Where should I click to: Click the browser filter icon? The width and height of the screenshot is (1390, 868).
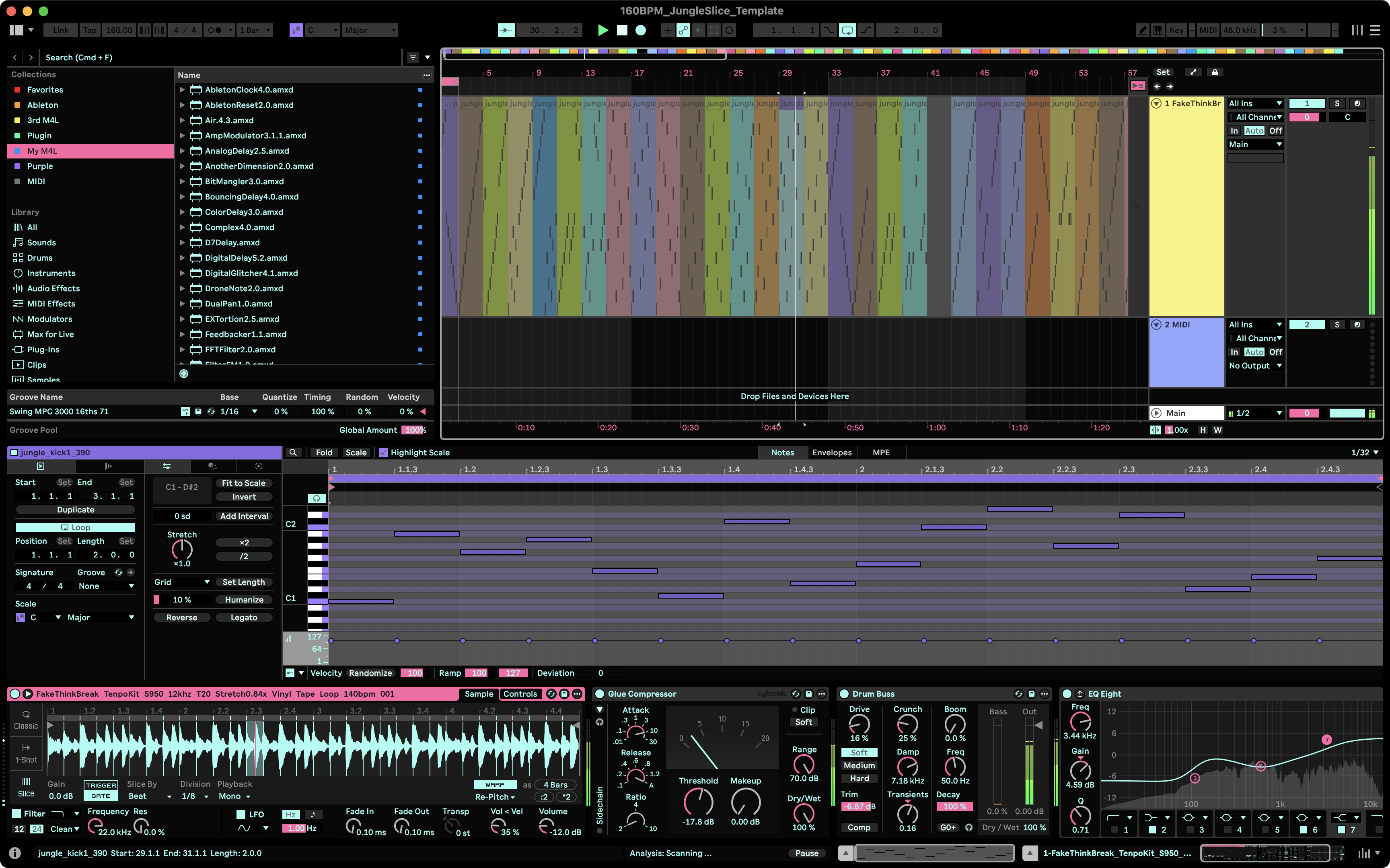click(x=412, y=58)
